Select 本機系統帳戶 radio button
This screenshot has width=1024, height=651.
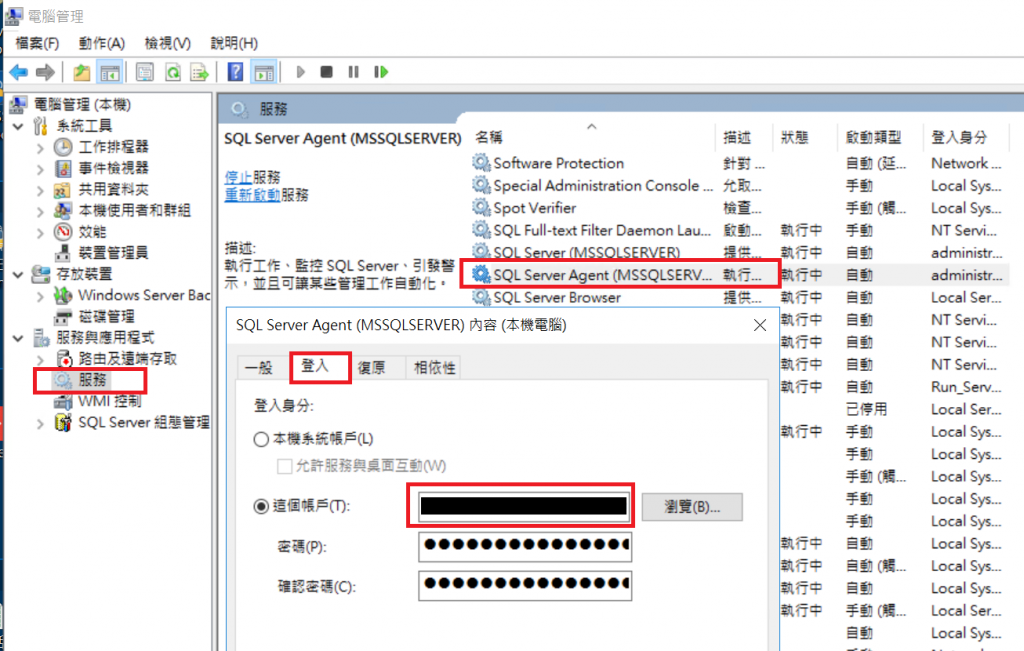point(261,439)
